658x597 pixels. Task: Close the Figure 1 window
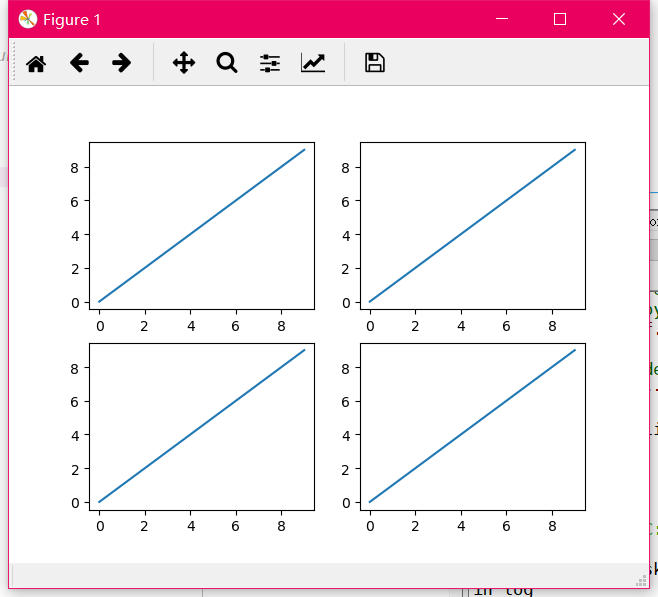[619, 19]
